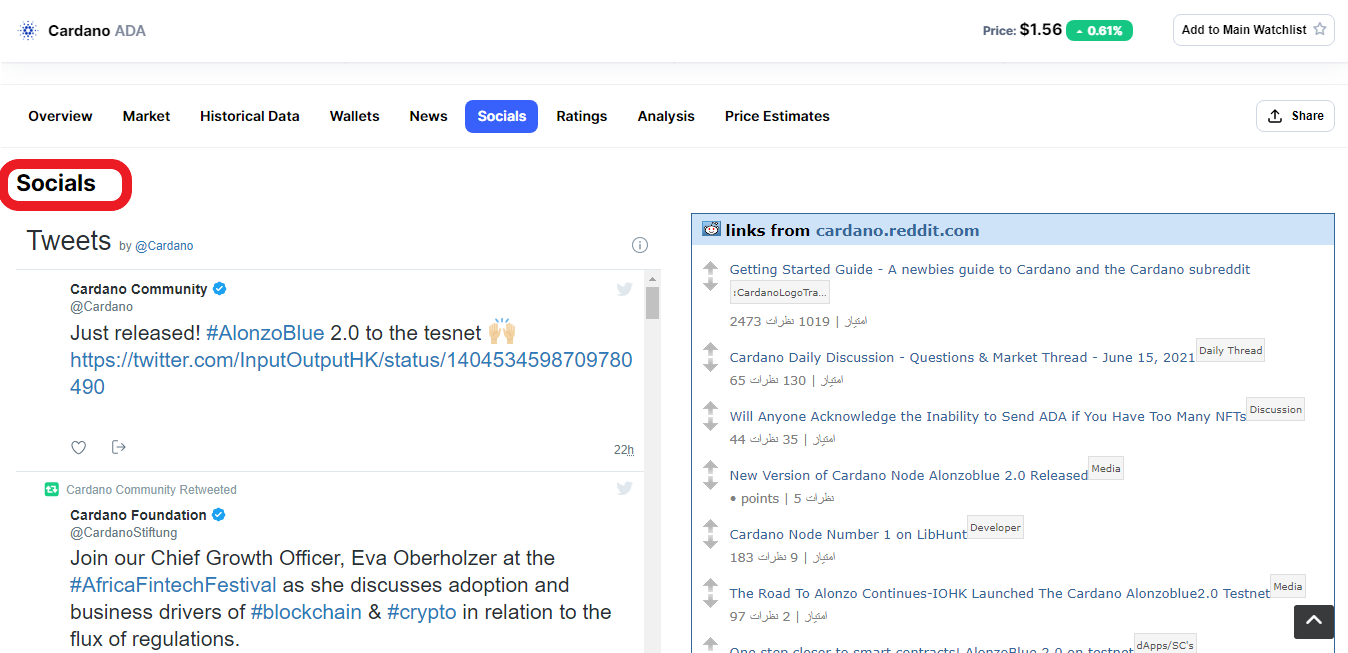Screen dimensions: 1348x653
Task: Downvote the Inability to Send ADA post
Action: point(710,424)
